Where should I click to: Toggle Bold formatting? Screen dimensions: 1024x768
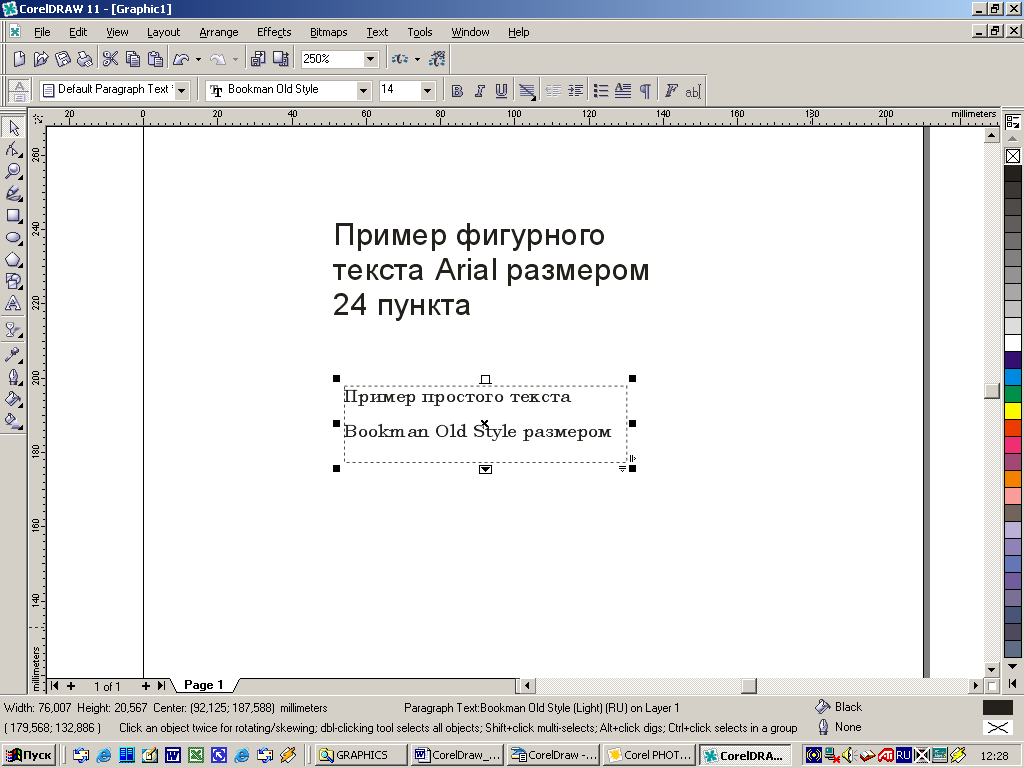[457, 91]
